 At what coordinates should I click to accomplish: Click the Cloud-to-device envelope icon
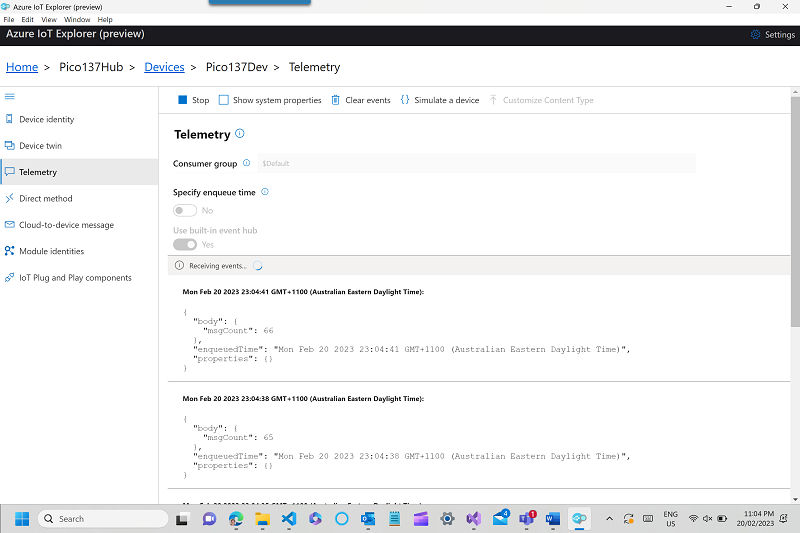tap(9, 224)
